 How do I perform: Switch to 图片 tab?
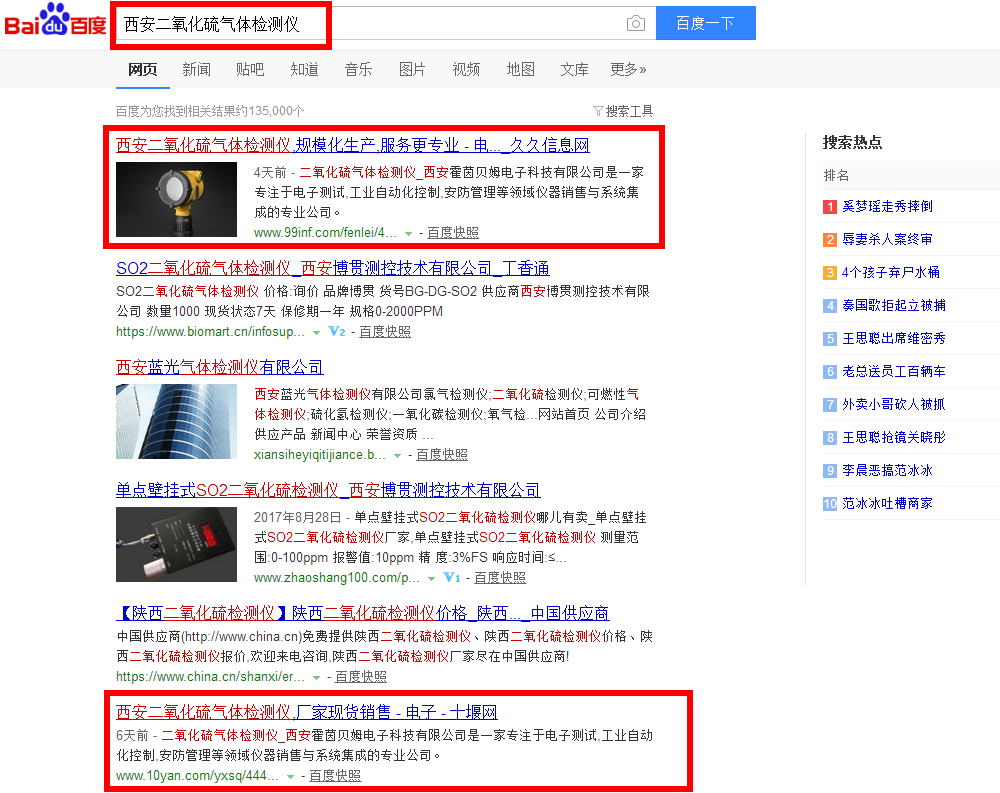[412, 69]
